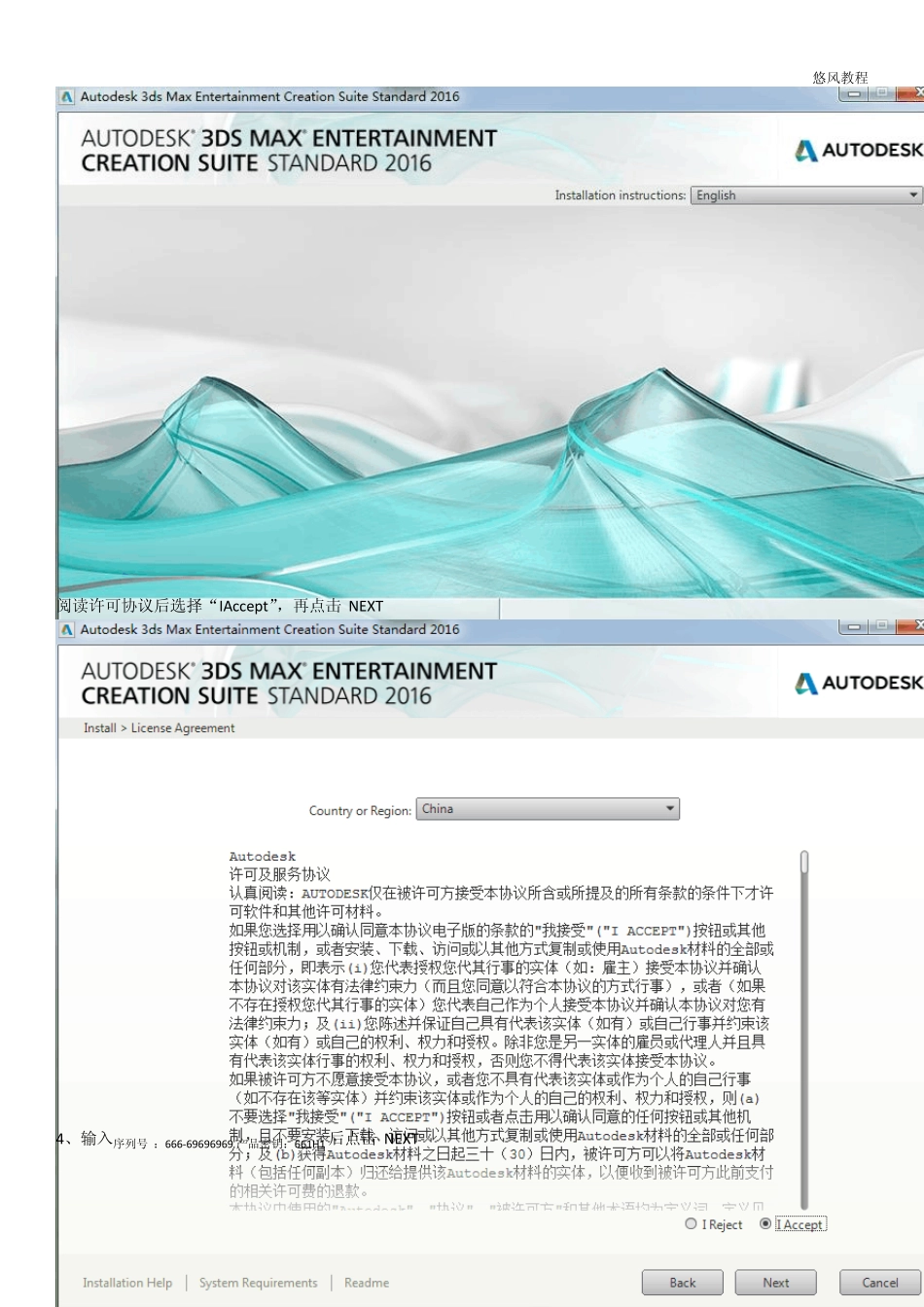The width and height of the screenshot is (924, 1307).
Task: Click the license agreement scrollbar
Action: coord(804,1031)
